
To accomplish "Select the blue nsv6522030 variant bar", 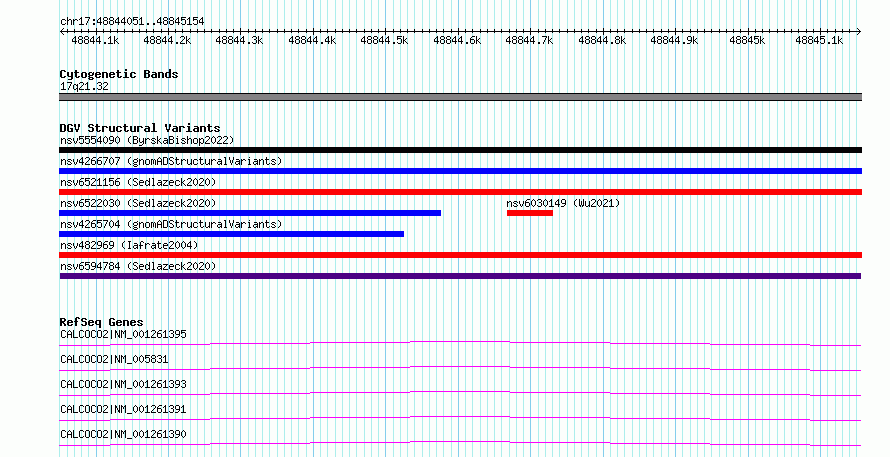I will tap(250, 213).
